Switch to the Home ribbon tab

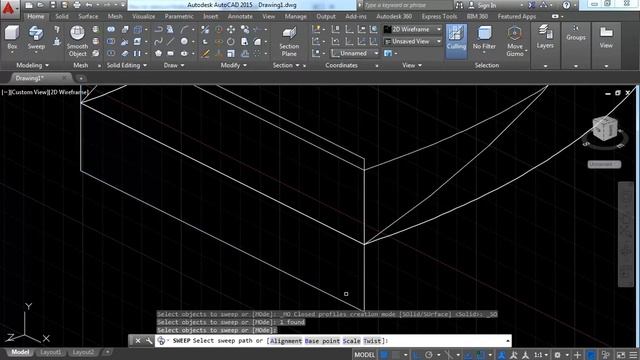(36, 16)
